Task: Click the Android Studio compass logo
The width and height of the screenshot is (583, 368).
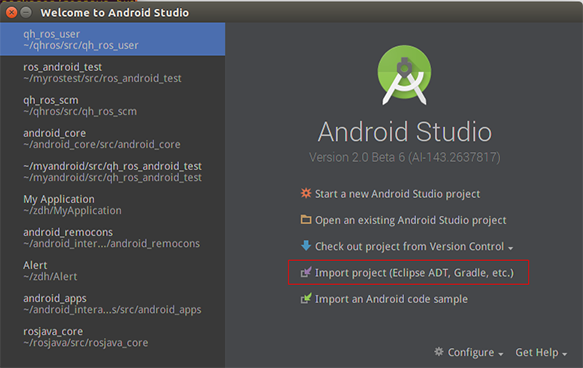Action: coord(405,75)
